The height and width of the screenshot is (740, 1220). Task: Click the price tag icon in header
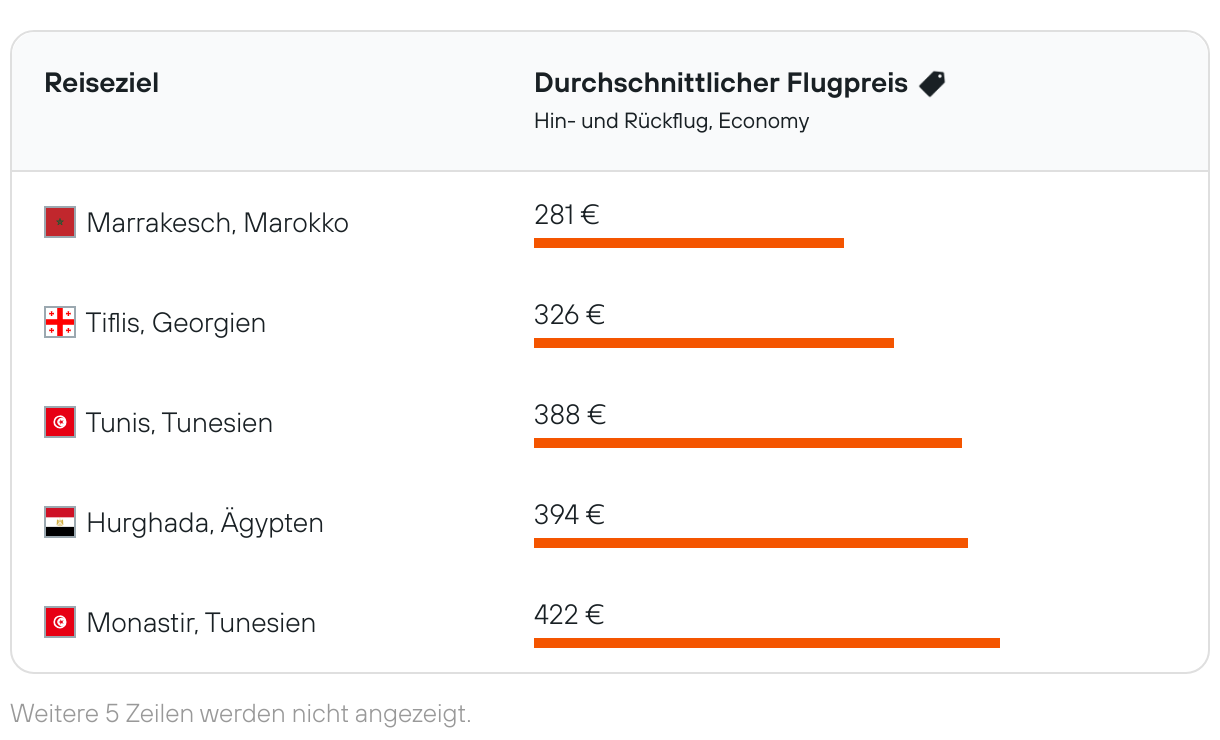(932, 84)
